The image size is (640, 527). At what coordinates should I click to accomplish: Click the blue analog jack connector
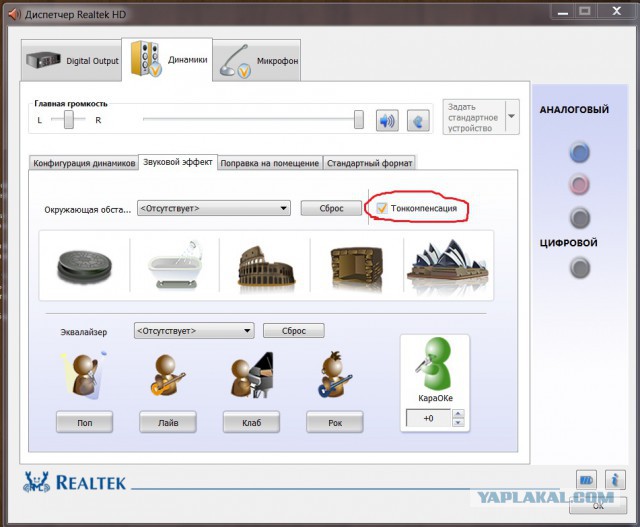click(x=580, y=152)
